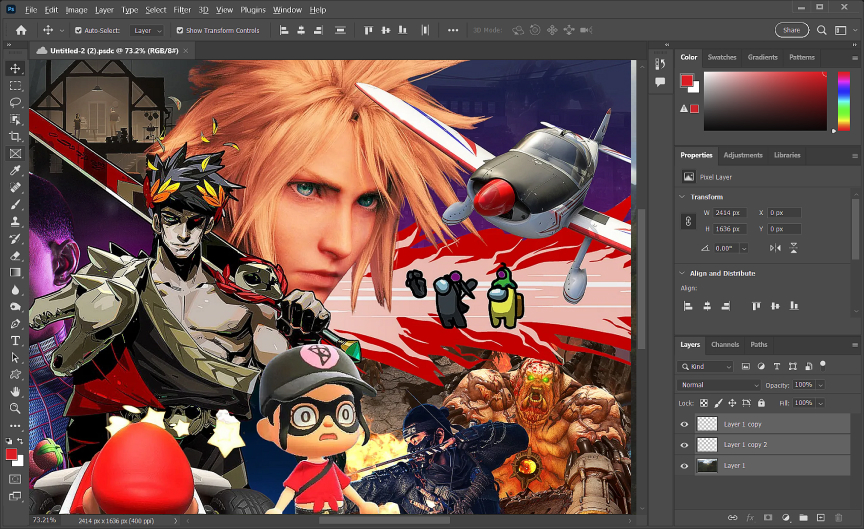The image size is (864, 529).
Task: Open the Image menu
Action: click(x=76, y=10)
